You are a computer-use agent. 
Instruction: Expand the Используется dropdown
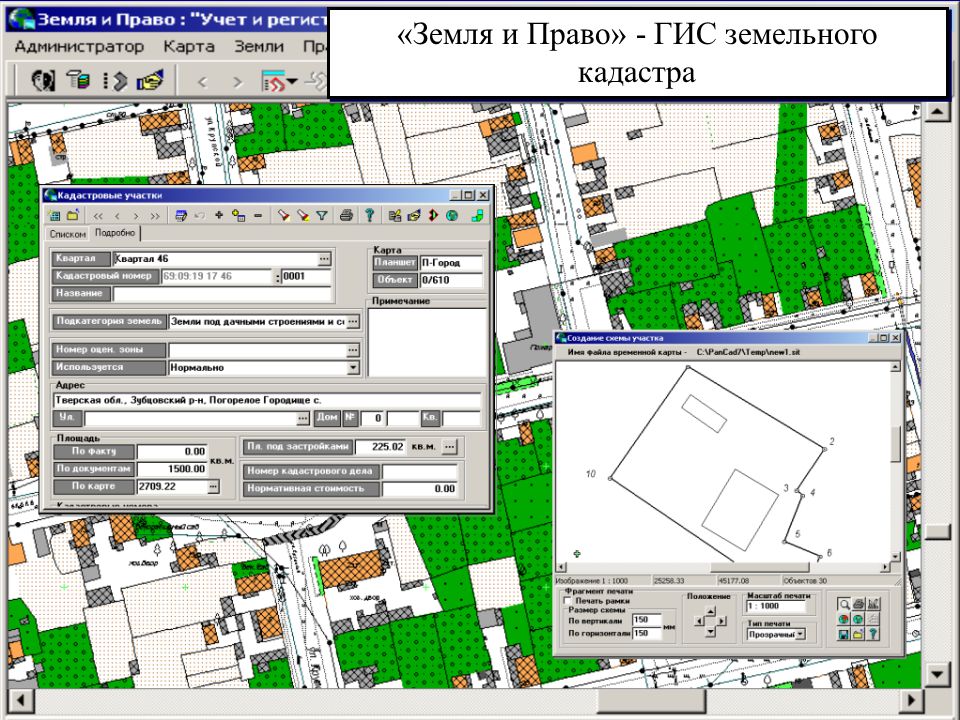(353, 367)
